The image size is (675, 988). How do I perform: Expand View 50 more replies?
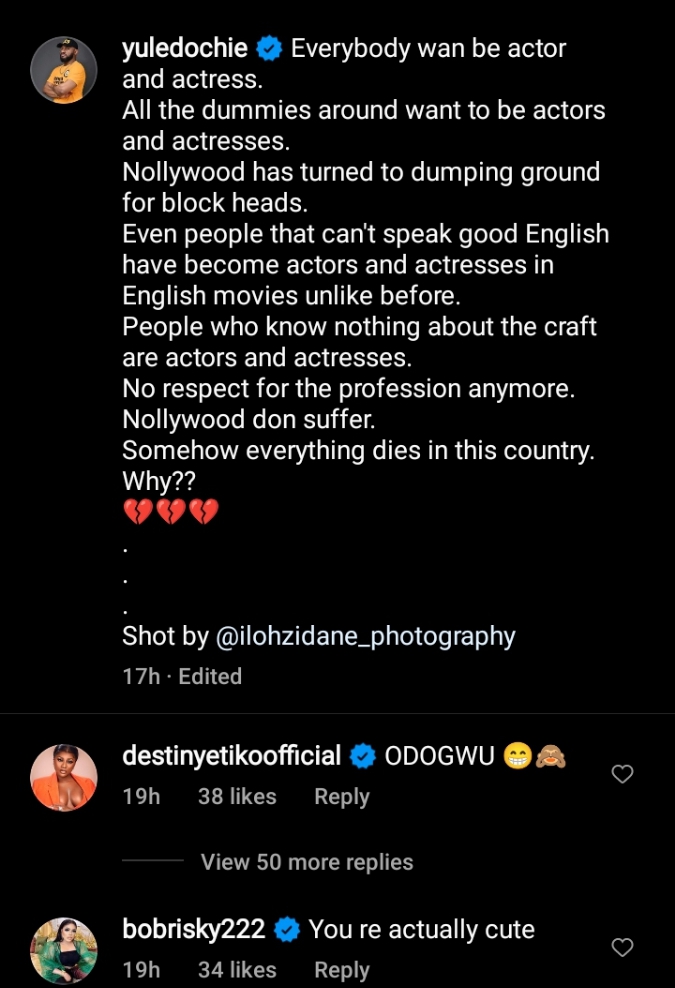[306, 862]
